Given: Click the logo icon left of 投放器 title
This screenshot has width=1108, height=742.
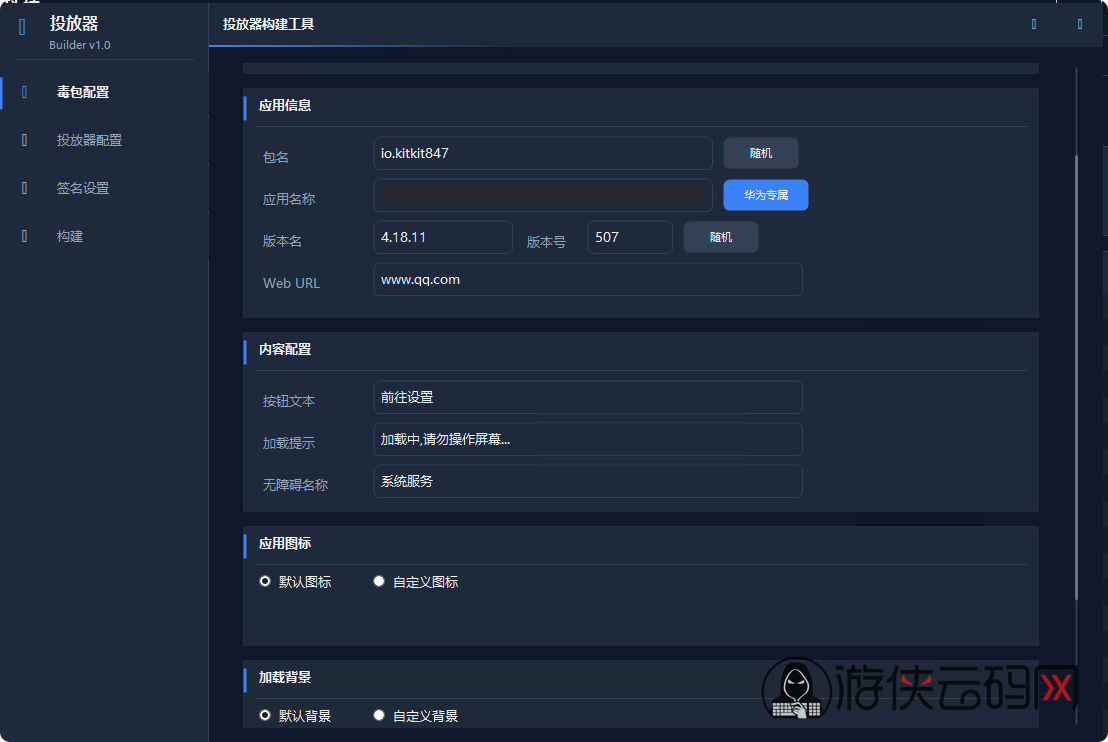Looking at the screenshot, I should click(x=22, y=28).
